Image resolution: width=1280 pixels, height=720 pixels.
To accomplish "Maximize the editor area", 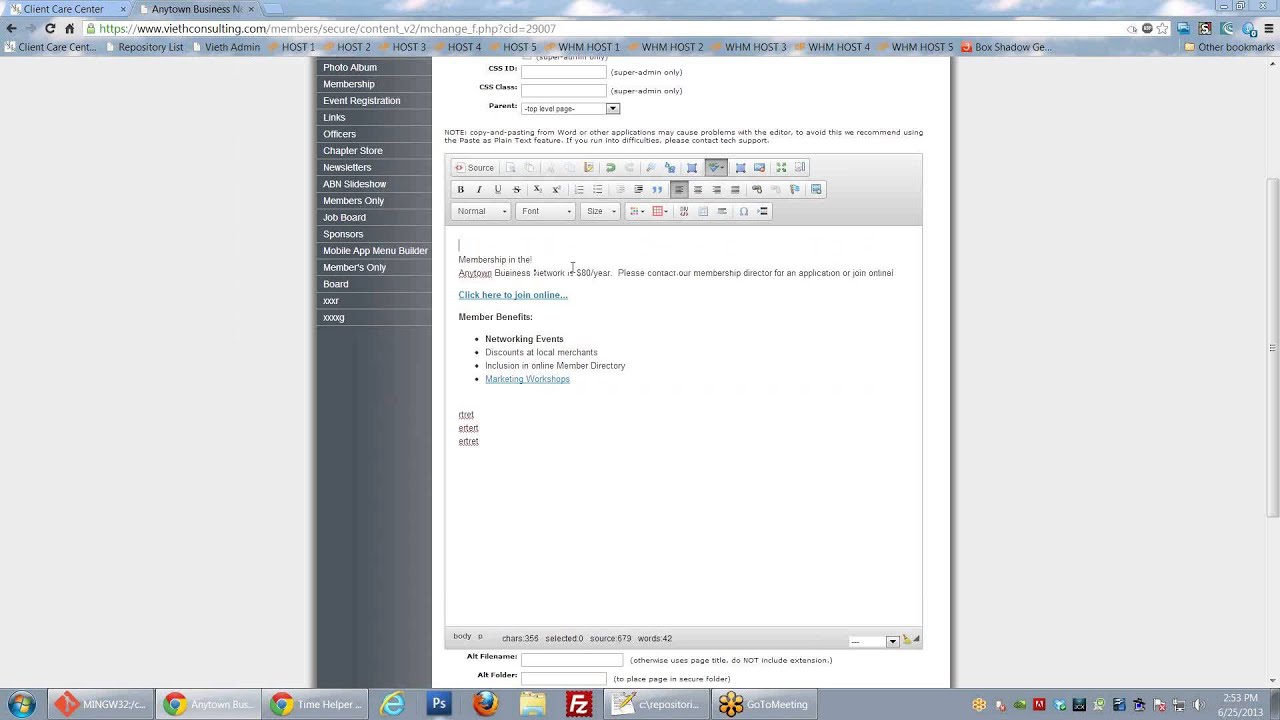I will (781, 167).
